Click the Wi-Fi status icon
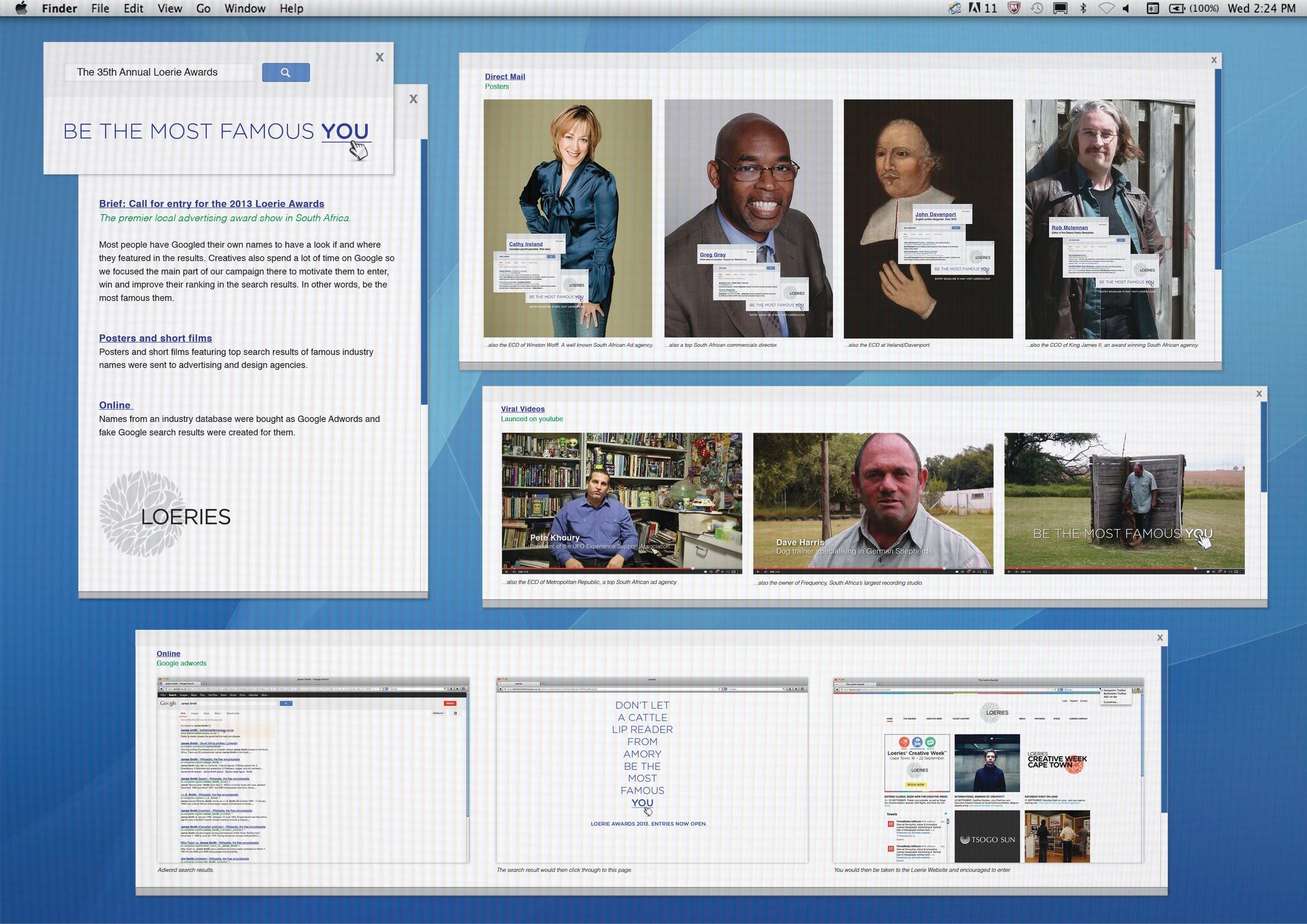1307x924 pixels. [x=1106, y=8]
